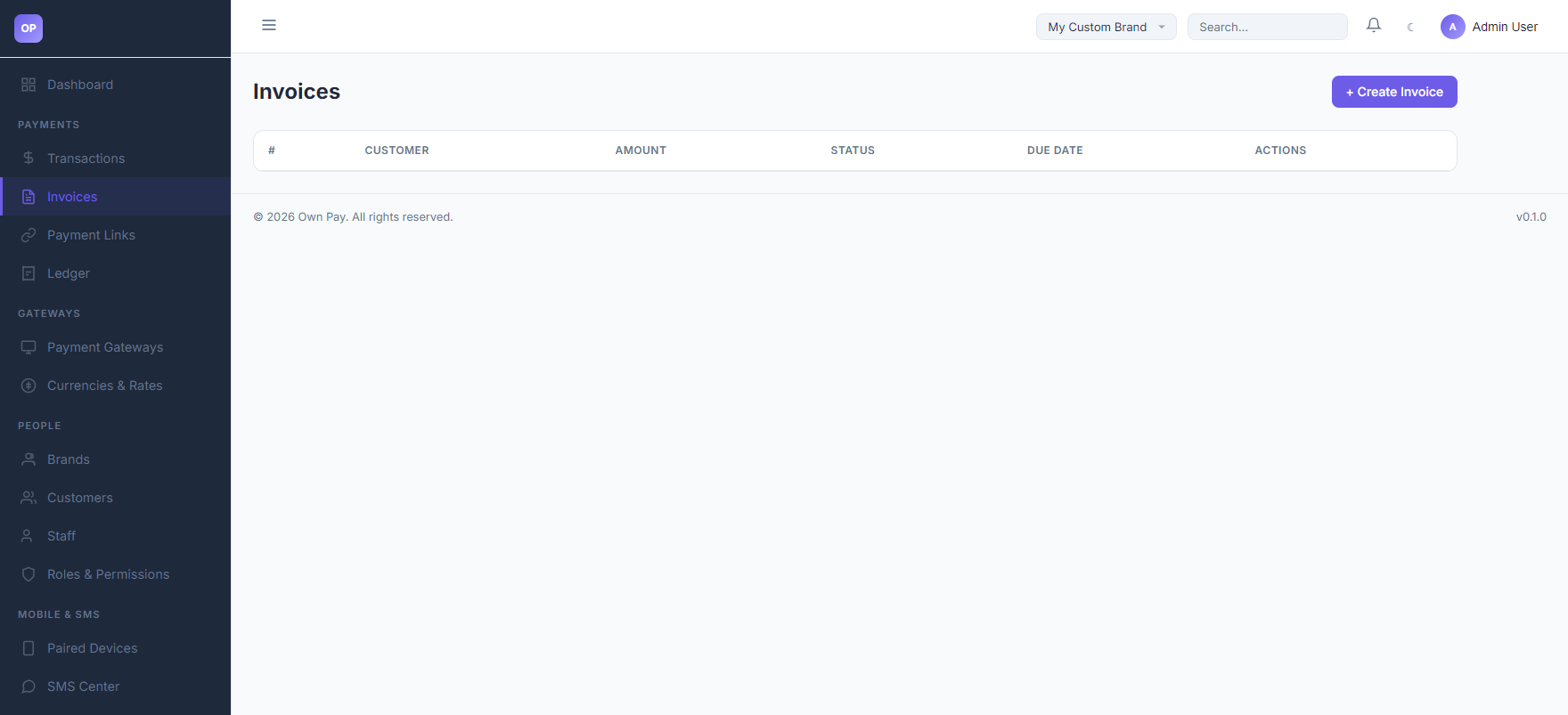Click the Ledger book icon
The width and height of the screenshot is (1568, 715).
(29, 273)
